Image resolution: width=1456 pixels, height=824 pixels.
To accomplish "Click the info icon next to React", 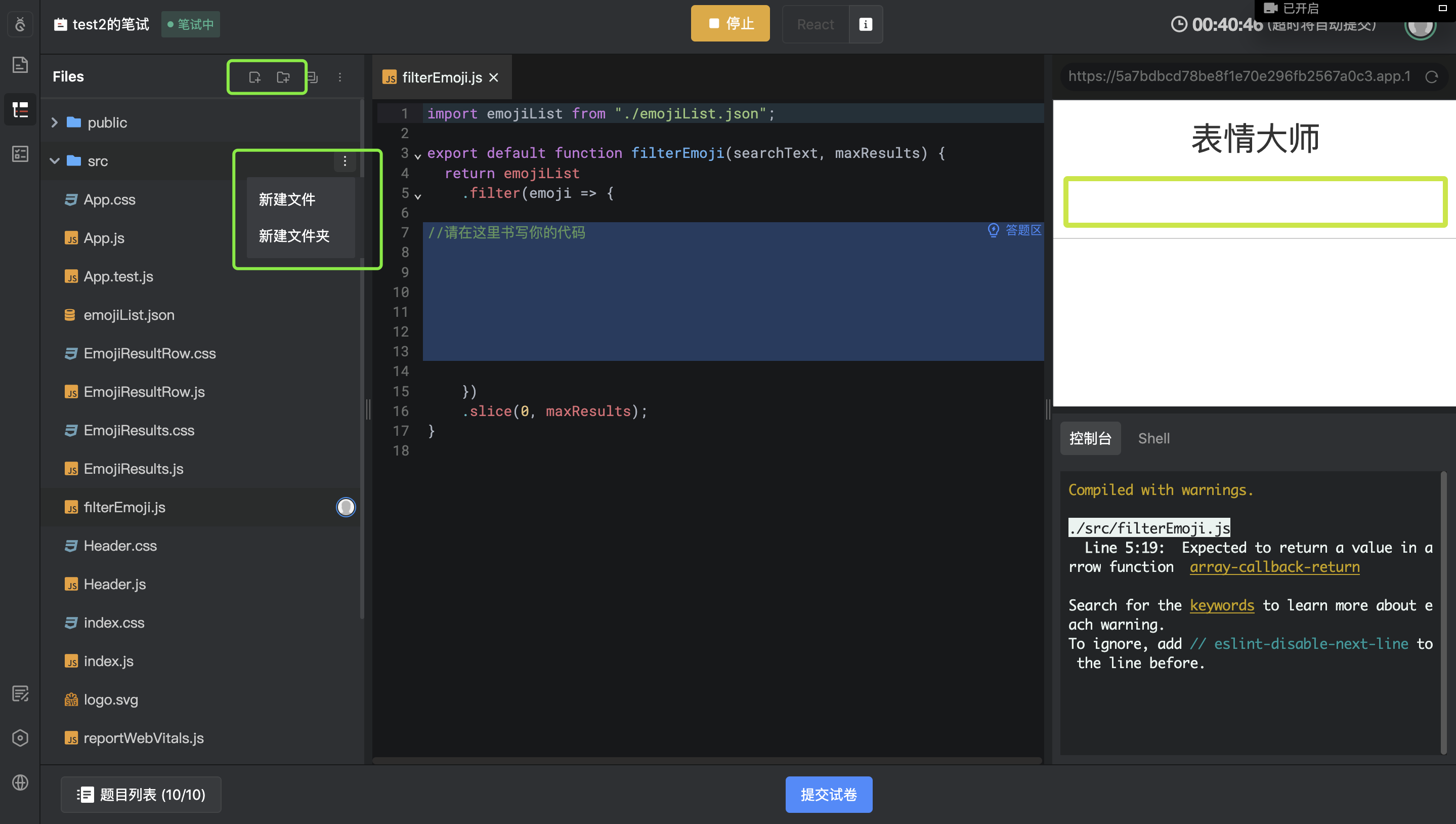I will 866,24.
